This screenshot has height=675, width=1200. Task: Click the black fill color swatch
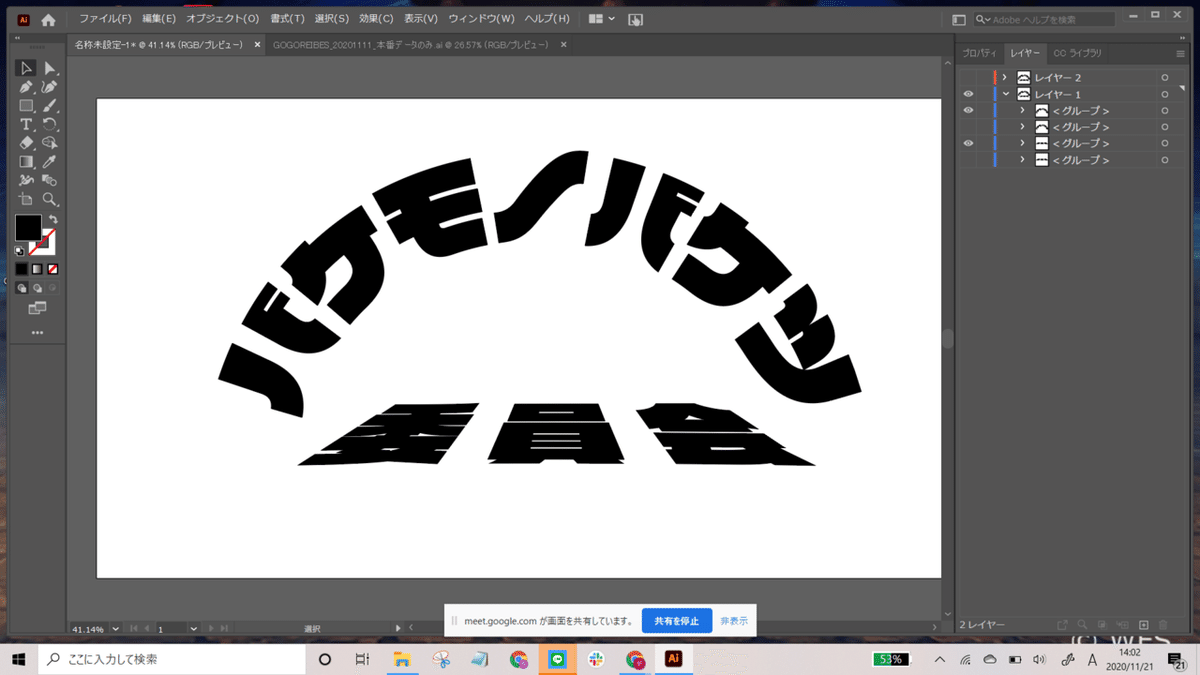tap(27, 228)
